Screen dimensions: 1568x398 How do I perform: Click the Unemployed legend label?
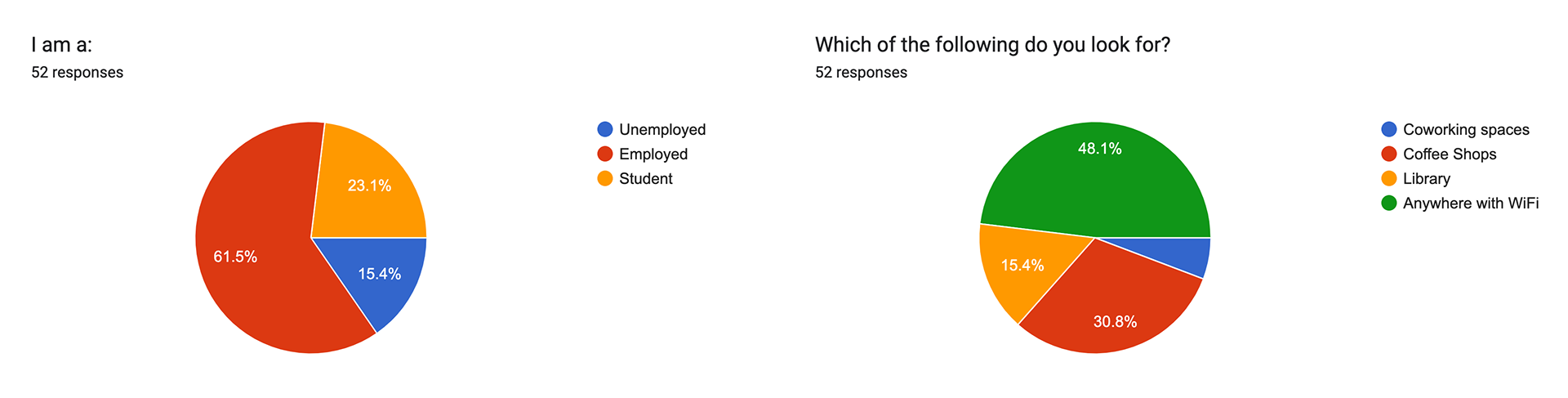pyautogui.click(x=662, y=129)
